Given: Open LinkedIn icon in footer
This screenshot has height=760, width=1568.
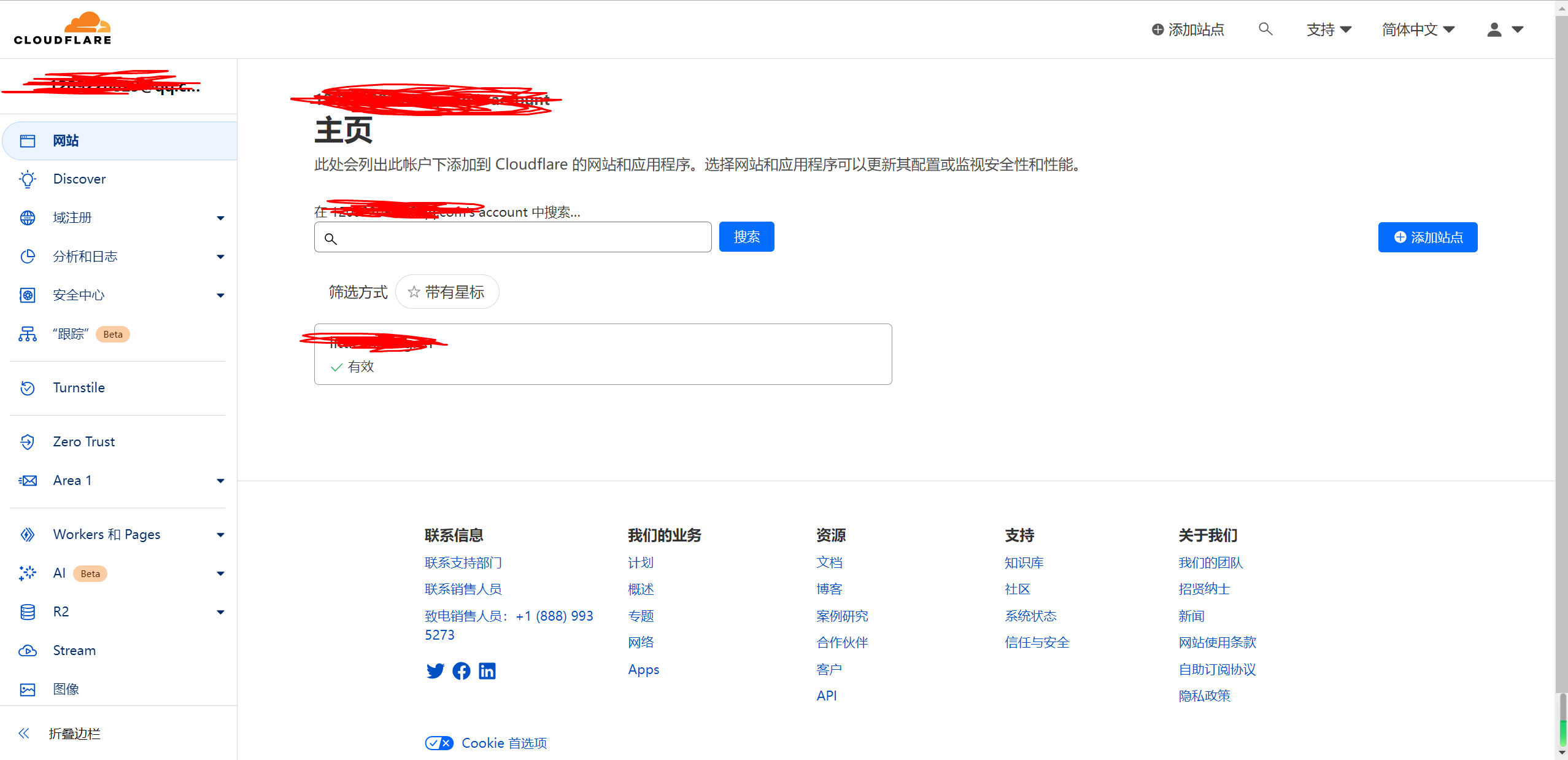Looking at the screenshot, I should [487, 671].
